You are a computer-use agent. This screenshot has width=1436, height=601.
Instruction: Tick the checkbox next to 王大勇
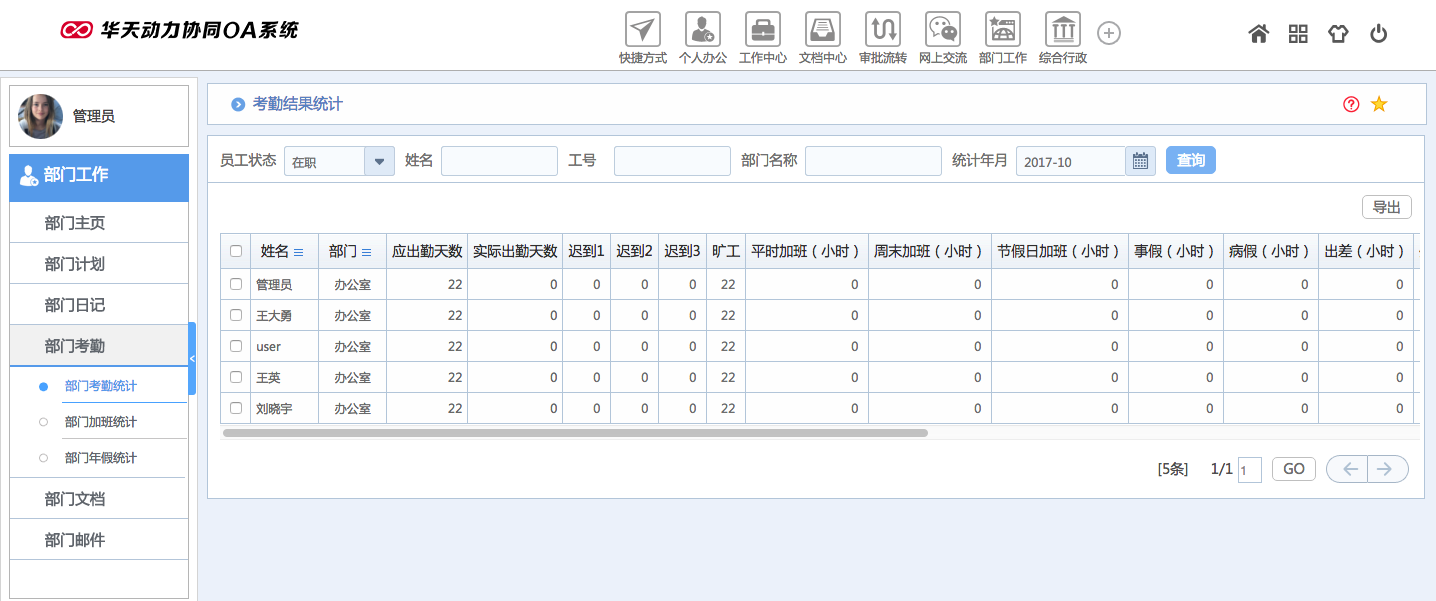click(236, 315)
